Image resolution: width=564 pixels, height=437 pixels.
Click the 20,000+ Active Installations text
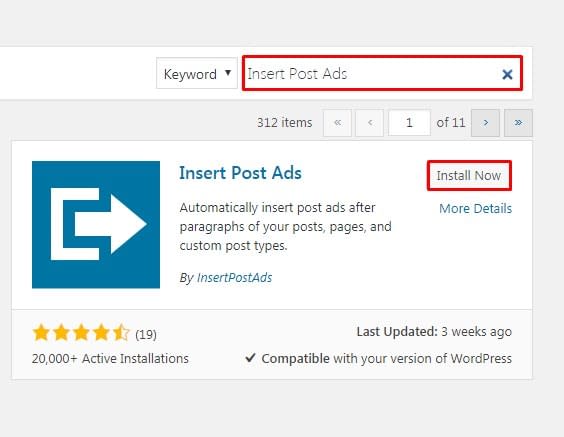pyautogui.click(x=110, y=359)
